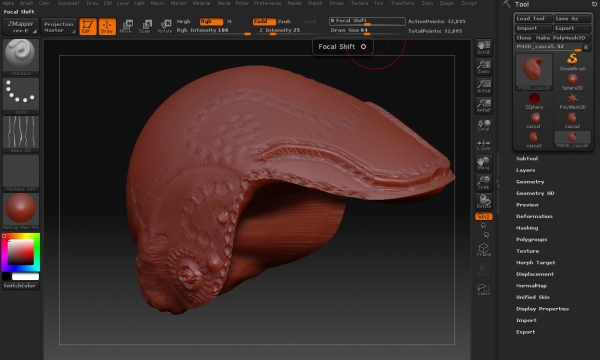Click the Frame mesh icon
This screenshot has height=360, width=600.
(x=484, y=250)
